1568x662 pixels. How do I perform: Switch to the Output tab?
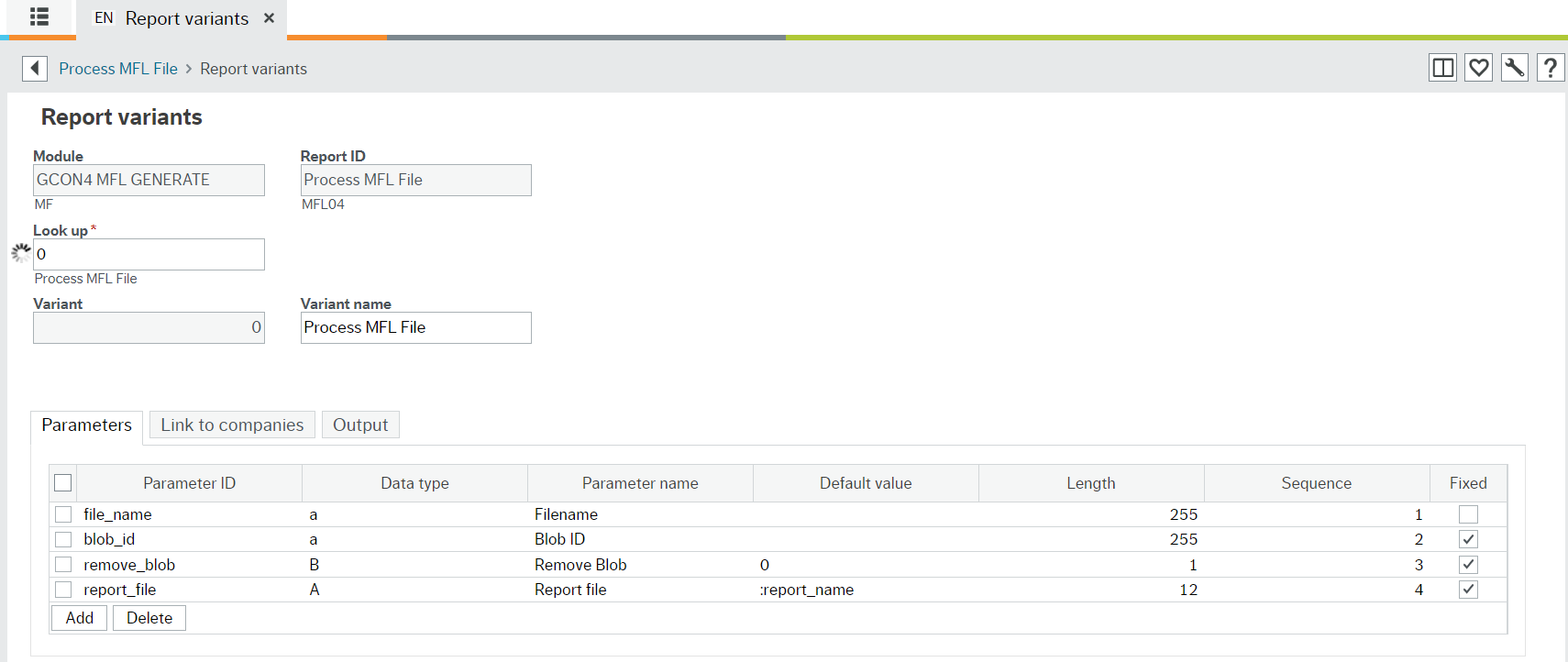click(360, 425)
